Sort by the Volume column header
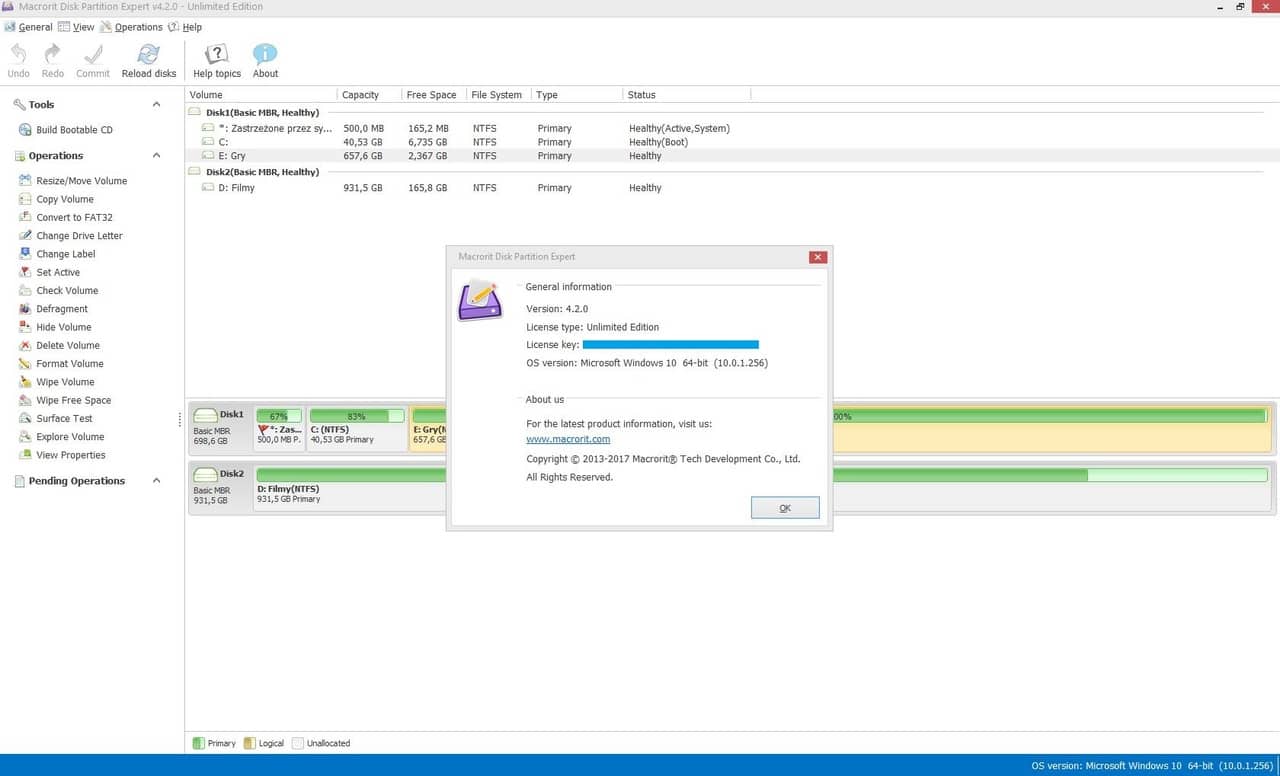This screenshot has height=776, width=1280. pos(261,95)
